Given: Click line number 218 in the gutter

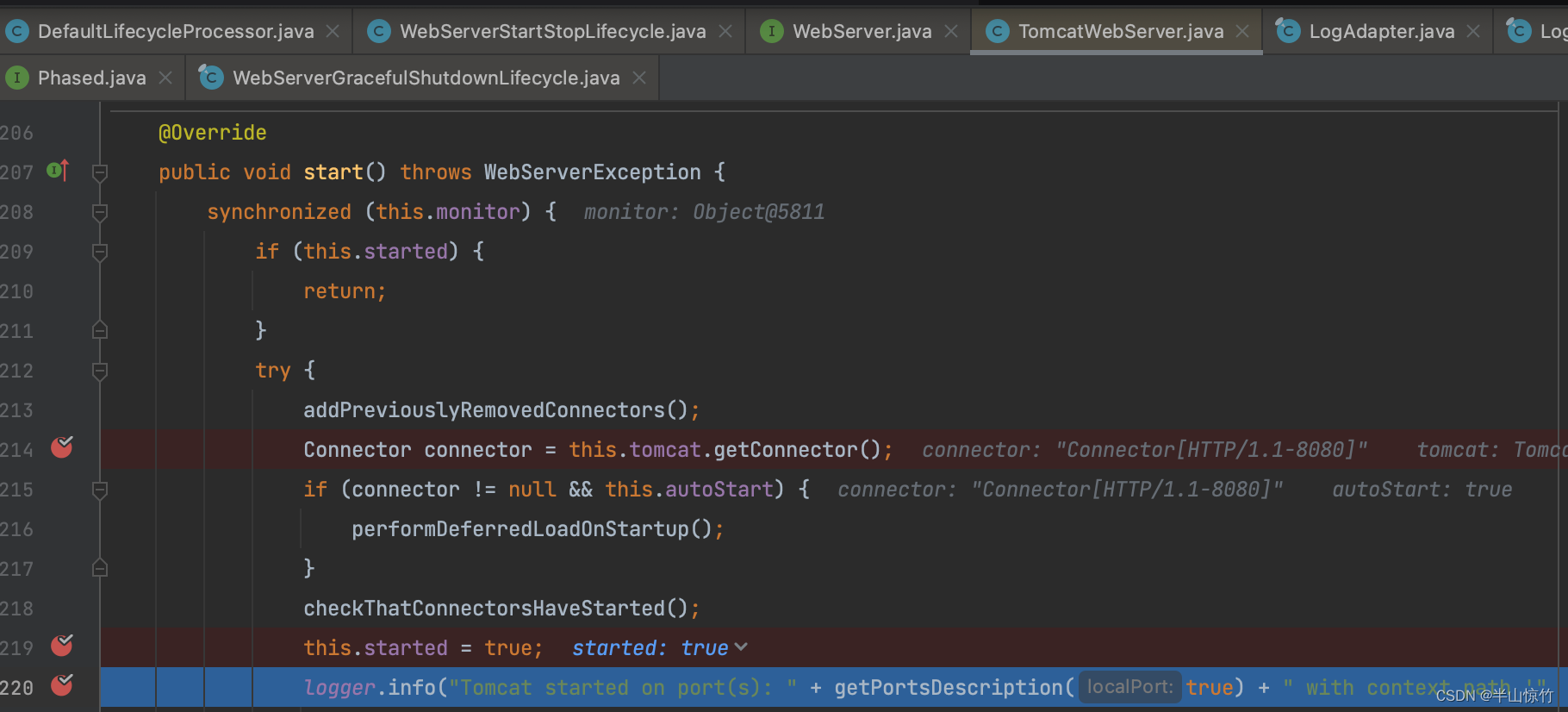Looking at the screenshot, I should click(x=17, y=609).
